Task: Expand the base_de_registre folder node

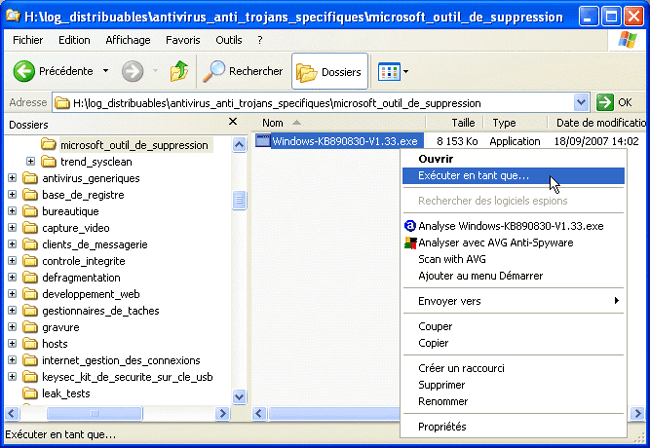Action: coord(12,194)
